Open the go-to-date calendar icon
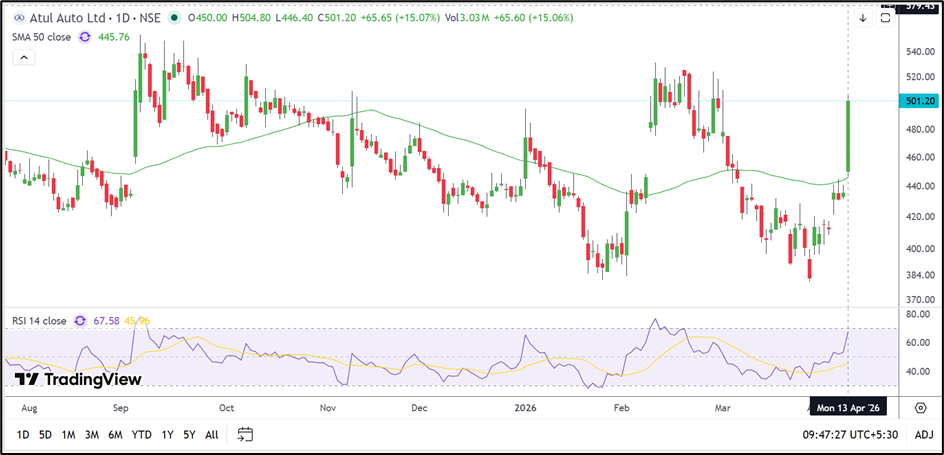The width and height of the screenshot is (944, 455). click(x=245, y=434)
